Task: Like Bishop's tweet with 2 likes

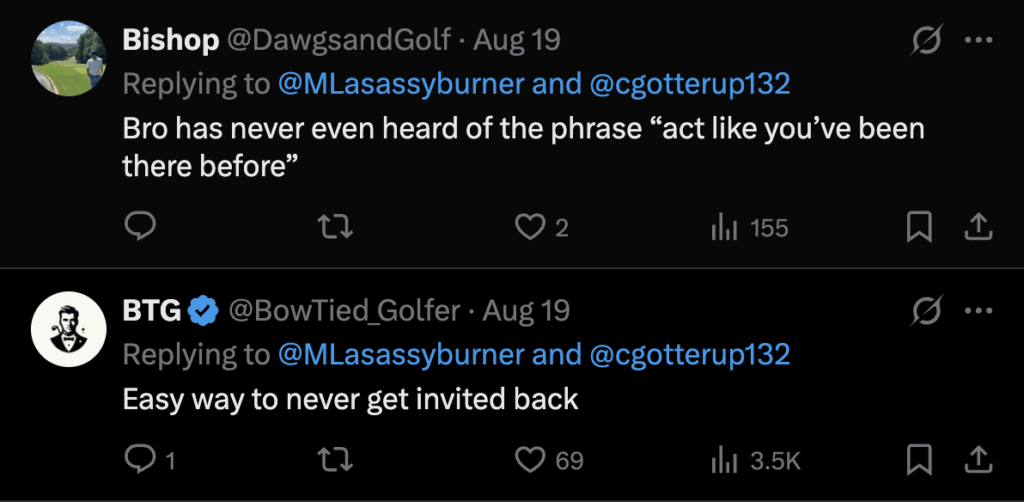Action: coord(528,228)
